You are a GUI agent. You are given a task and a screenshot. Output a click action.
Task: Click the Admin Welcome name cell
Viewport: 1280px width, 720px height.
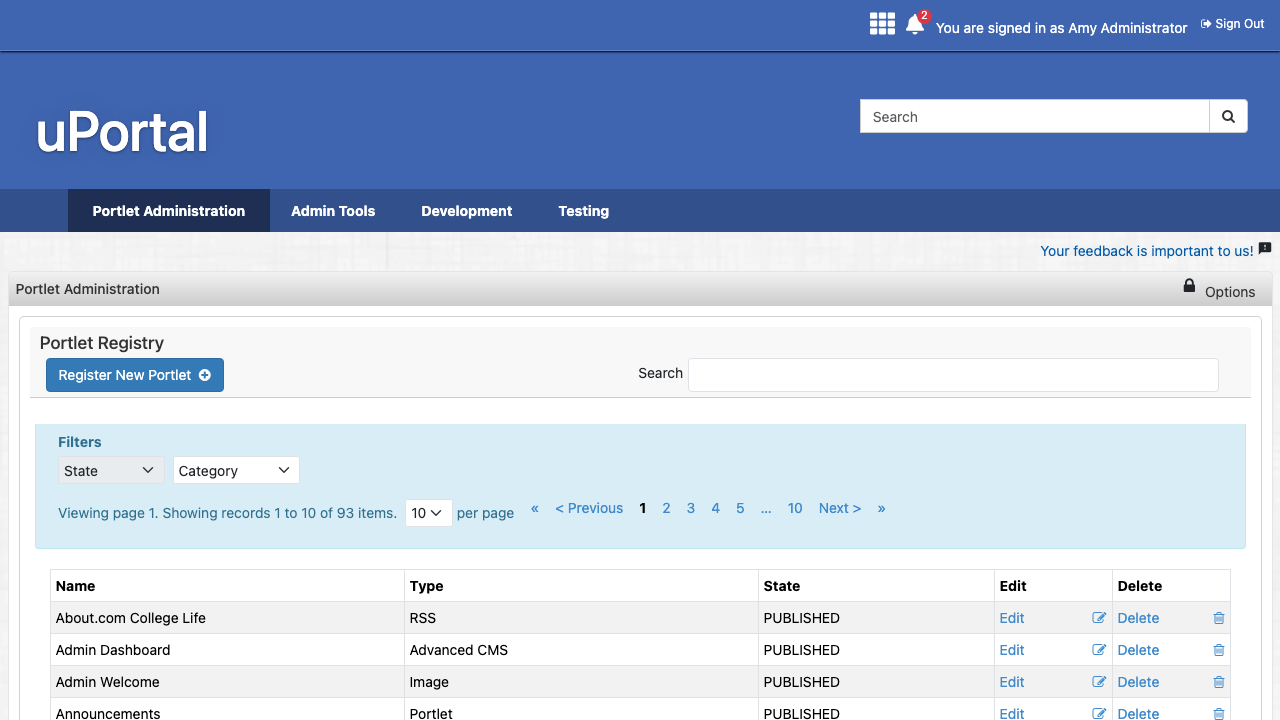coord(228,682)
